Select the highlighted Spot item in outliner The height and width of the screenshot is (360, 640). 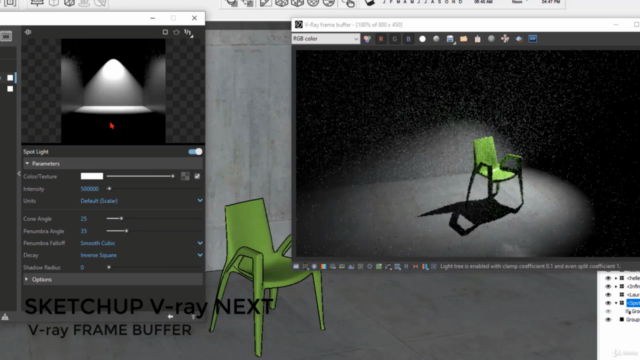pos(633,303)
